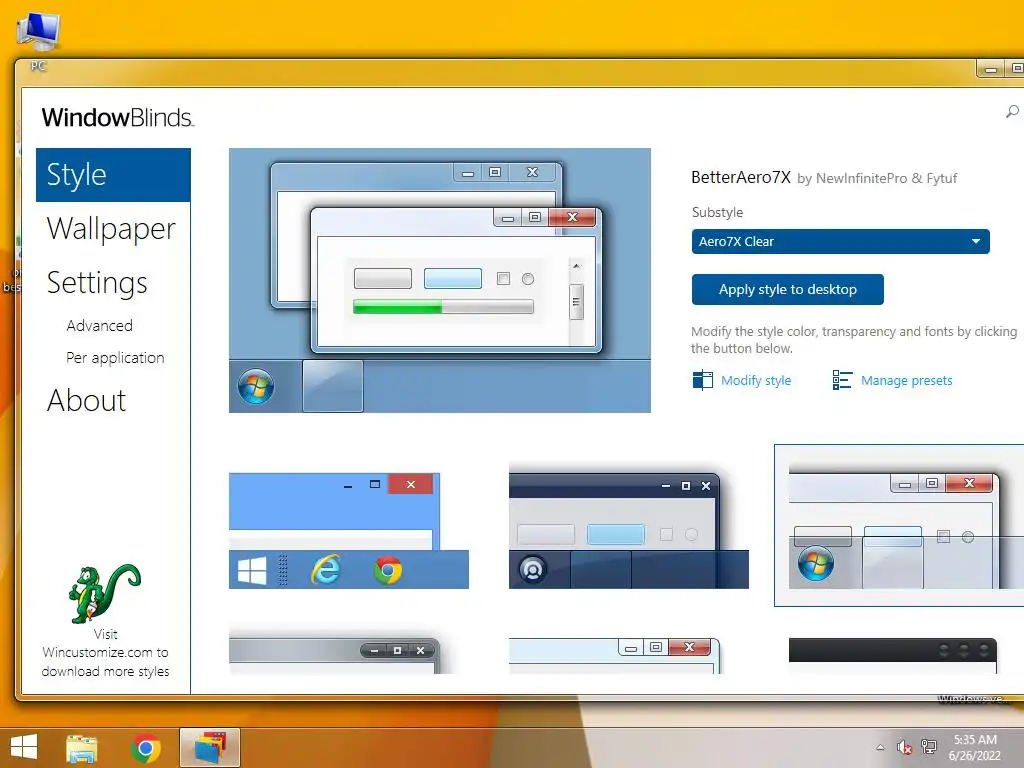Open the Windows Start button

pos(24,747)
